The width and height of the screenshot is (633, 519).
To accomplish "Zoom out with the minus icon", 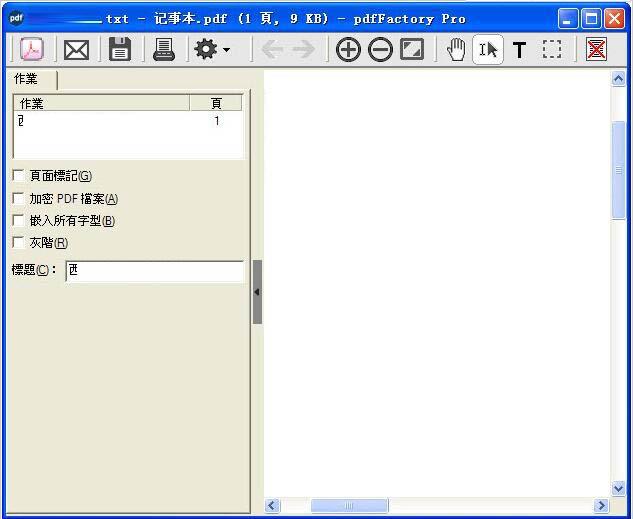I will pos(380,49).
